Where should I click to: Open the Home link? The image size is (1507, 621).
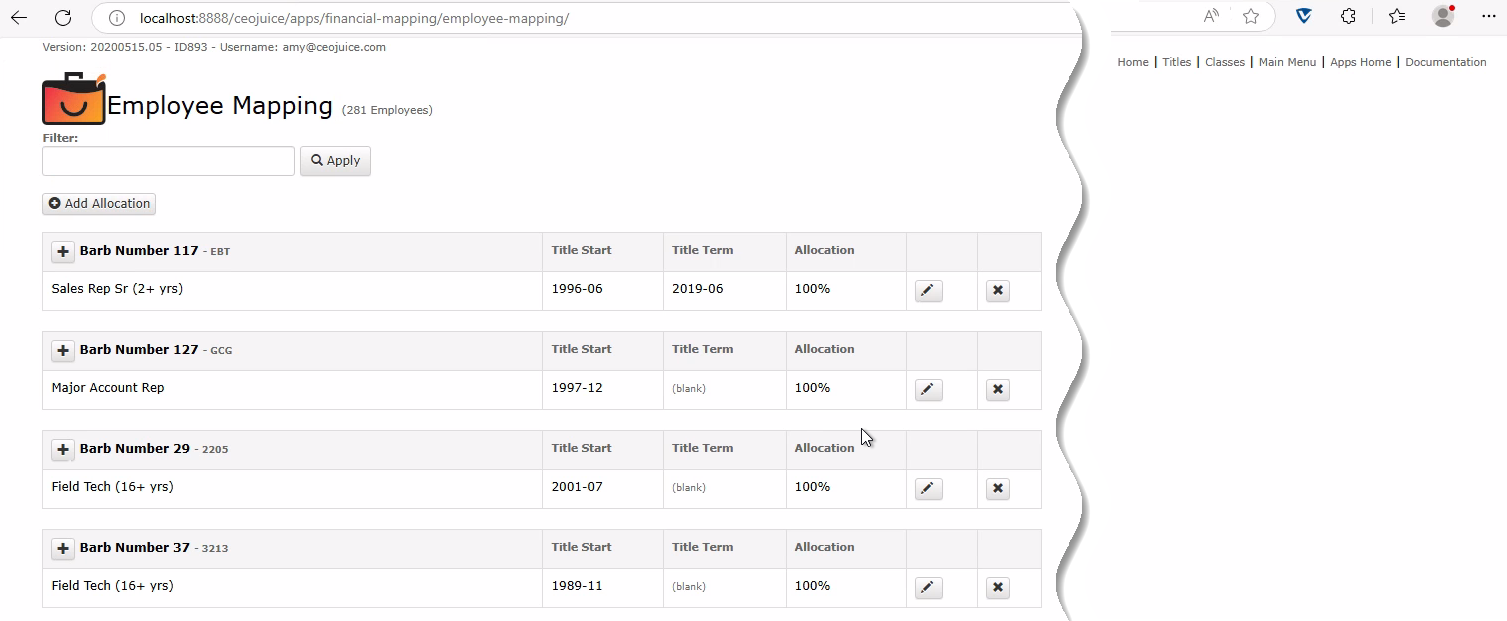coord(1133,62)
